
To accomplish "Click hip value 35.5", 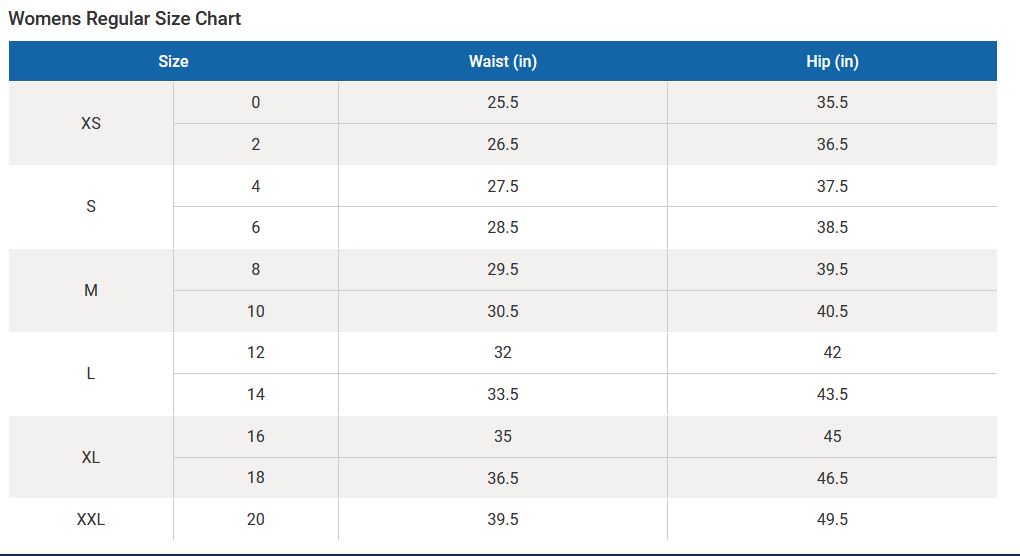I will tap(832, 102).
